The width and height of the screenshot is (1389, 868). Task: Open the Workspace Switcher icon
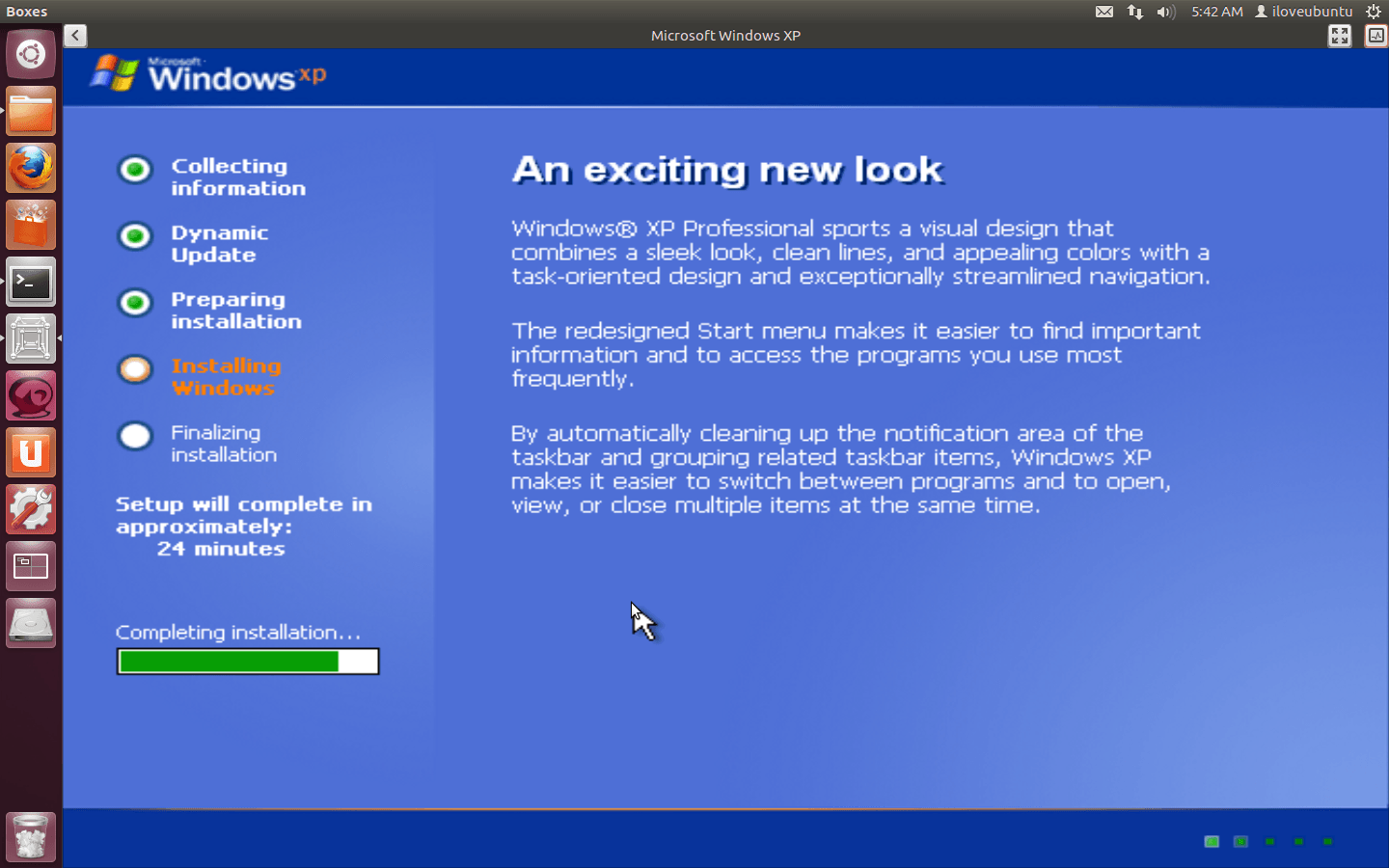coord(31,566)
